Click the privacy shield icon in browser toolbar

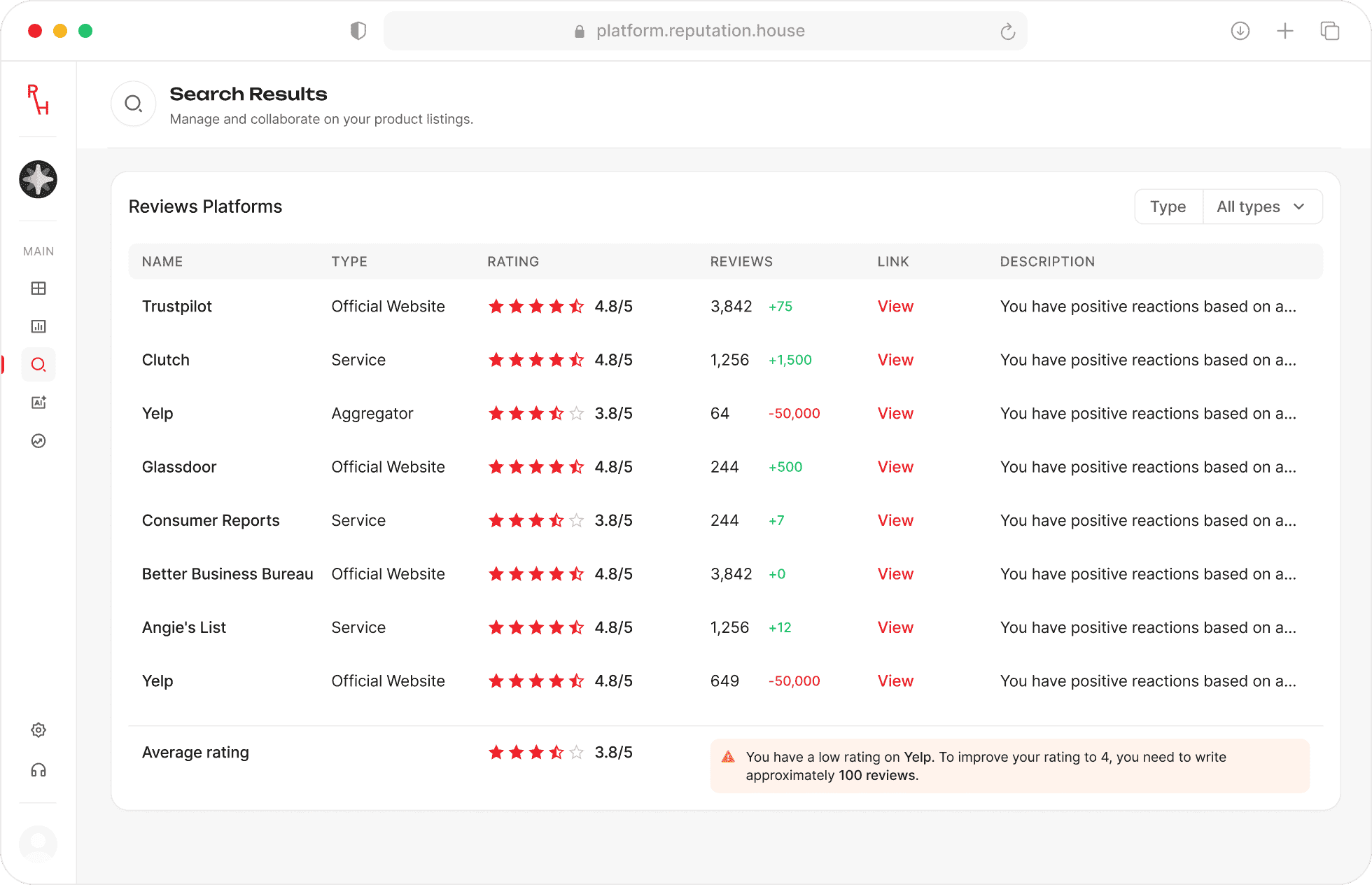pos(358,31)
